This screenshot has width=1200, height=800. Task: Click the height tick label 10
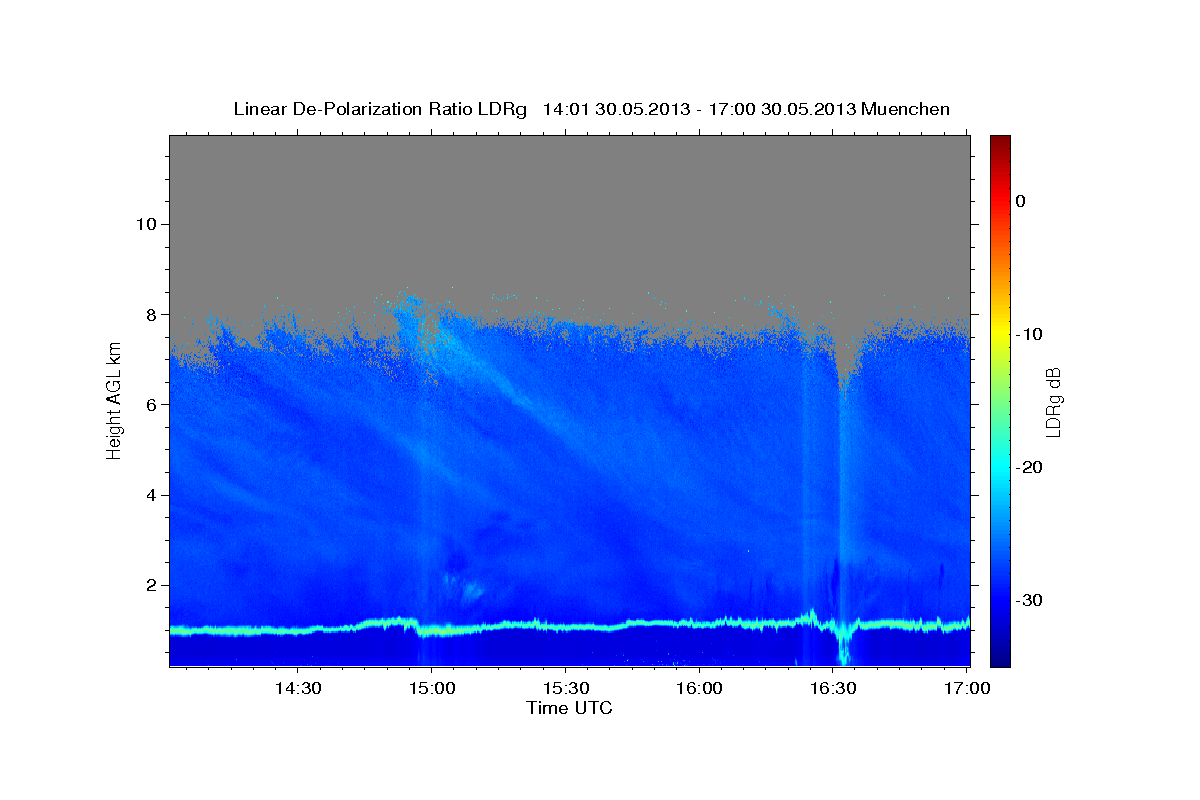click(149, 224)
